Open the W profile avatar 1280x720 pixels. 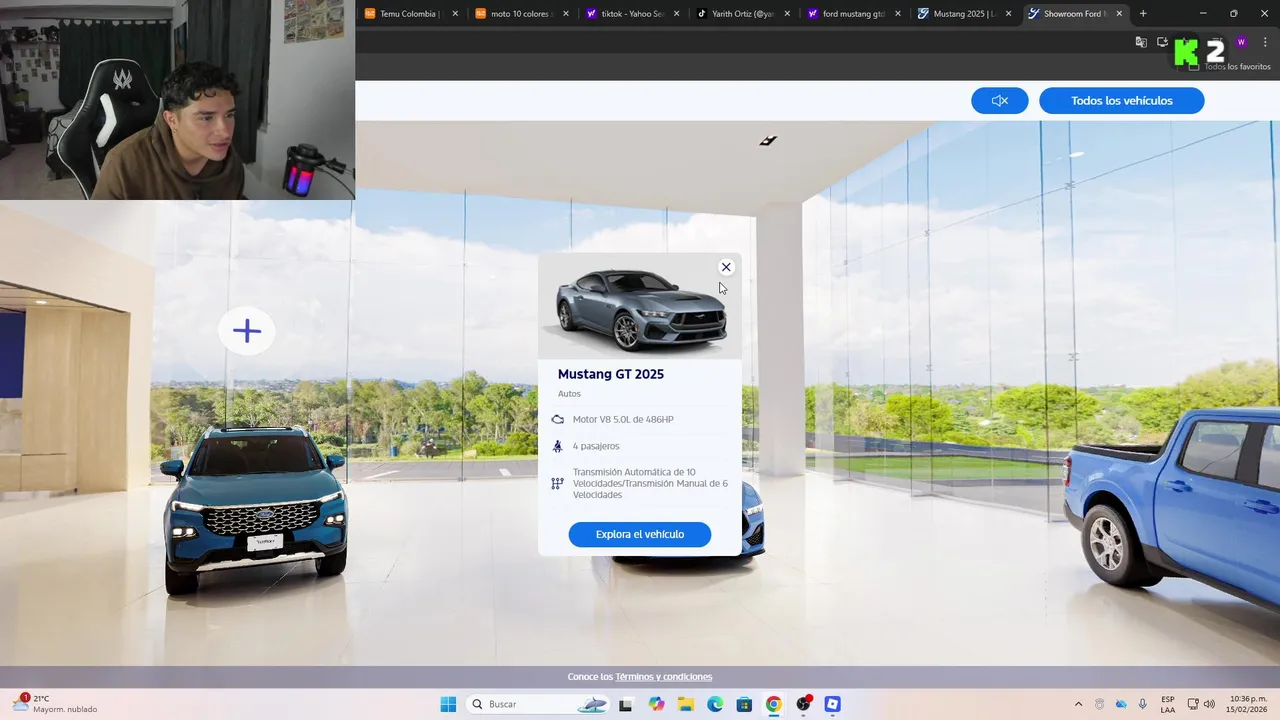coord(1241,42)
